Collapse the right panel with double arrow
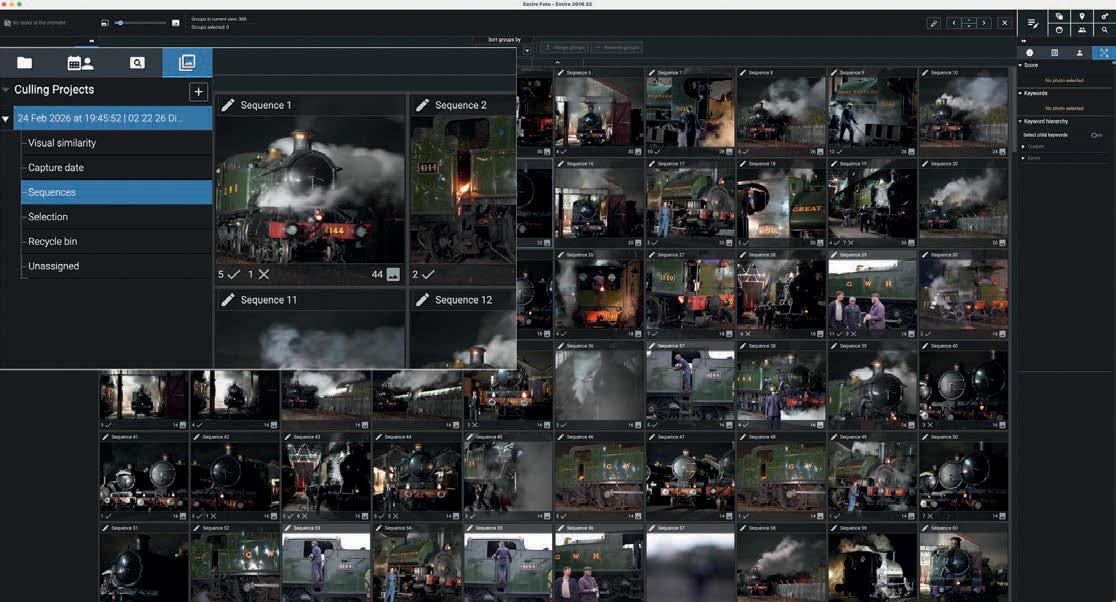The image size is (1116, 602). coord(1023,41)
